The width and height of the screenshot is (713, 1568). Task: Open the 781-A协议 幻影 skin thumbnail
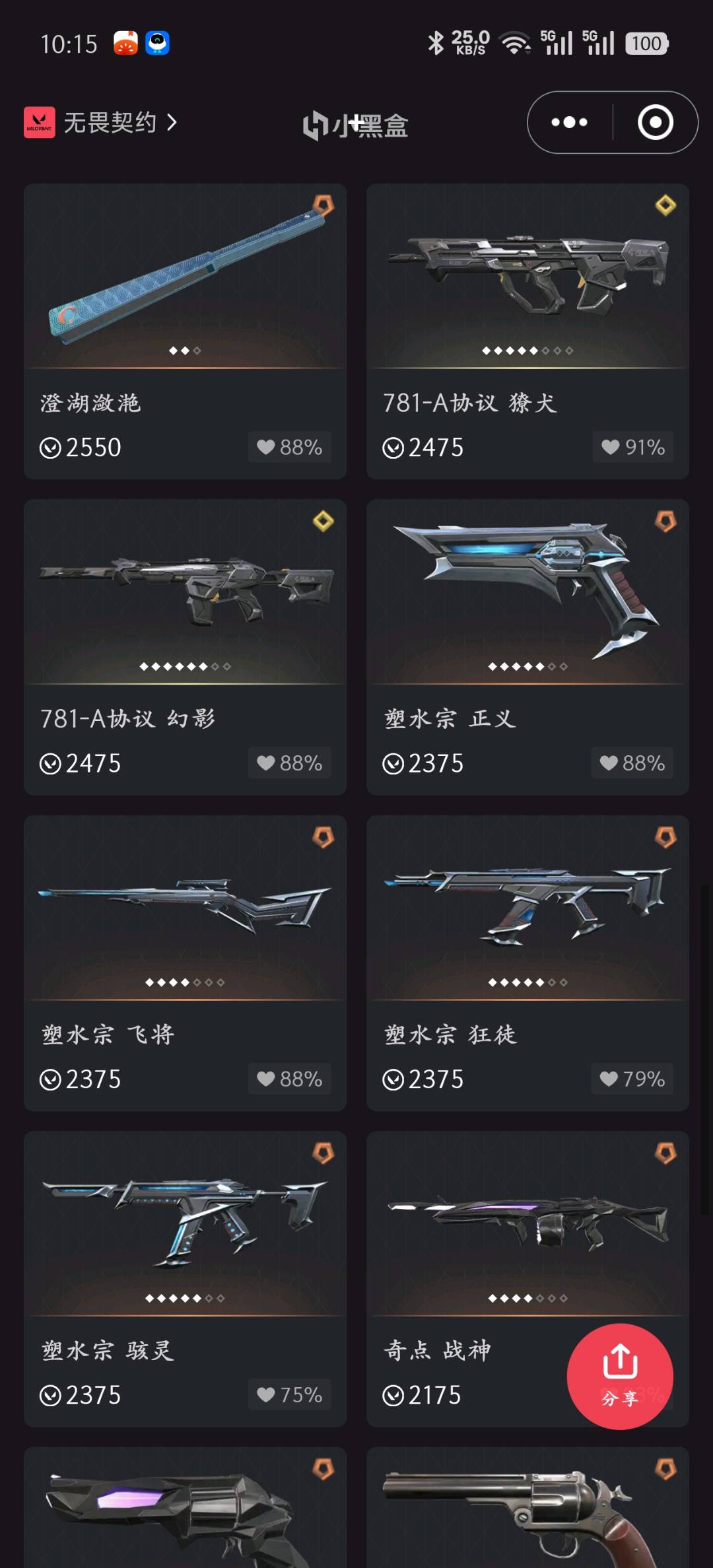(x=185, y=591)
